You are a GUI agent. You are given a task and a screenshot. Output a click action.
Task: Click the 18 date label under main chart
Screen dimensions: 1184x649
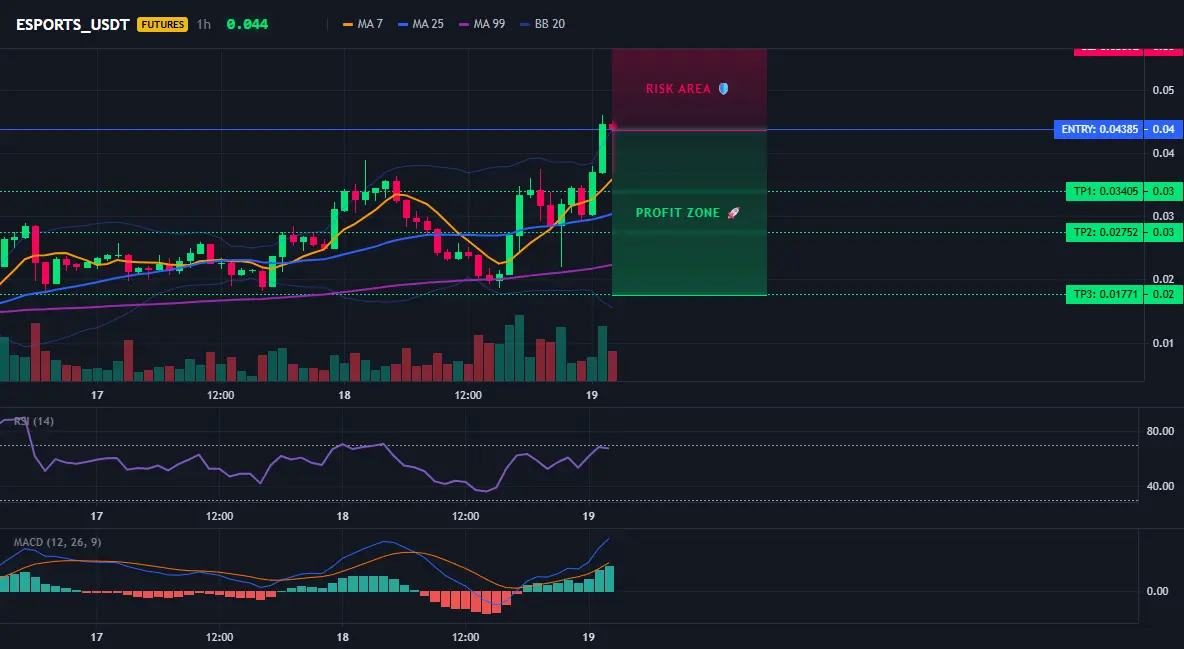pos(344,395)
